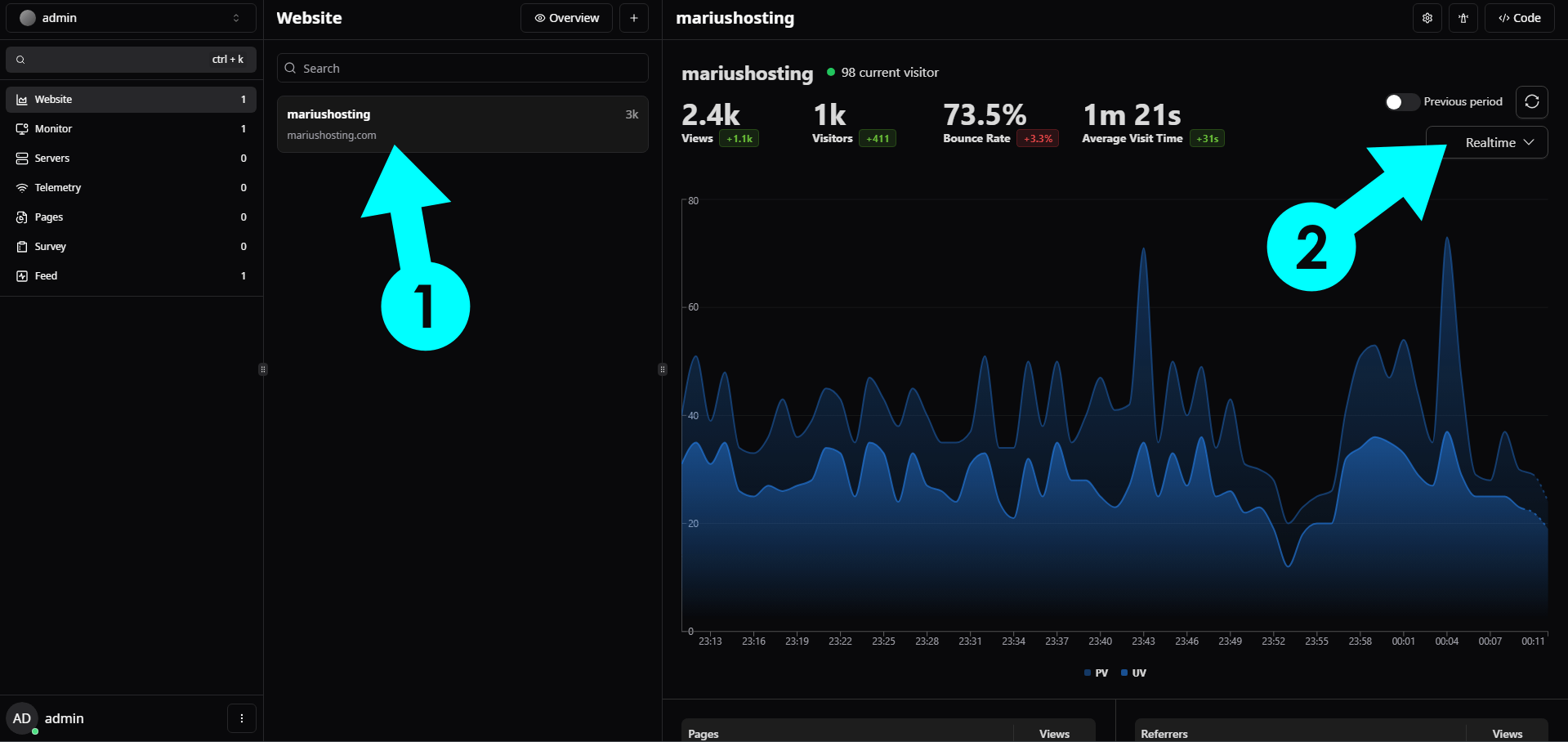Click the refresh icon beside Previous period
Screen dimensions: 1568x742
coord(1532,101)
